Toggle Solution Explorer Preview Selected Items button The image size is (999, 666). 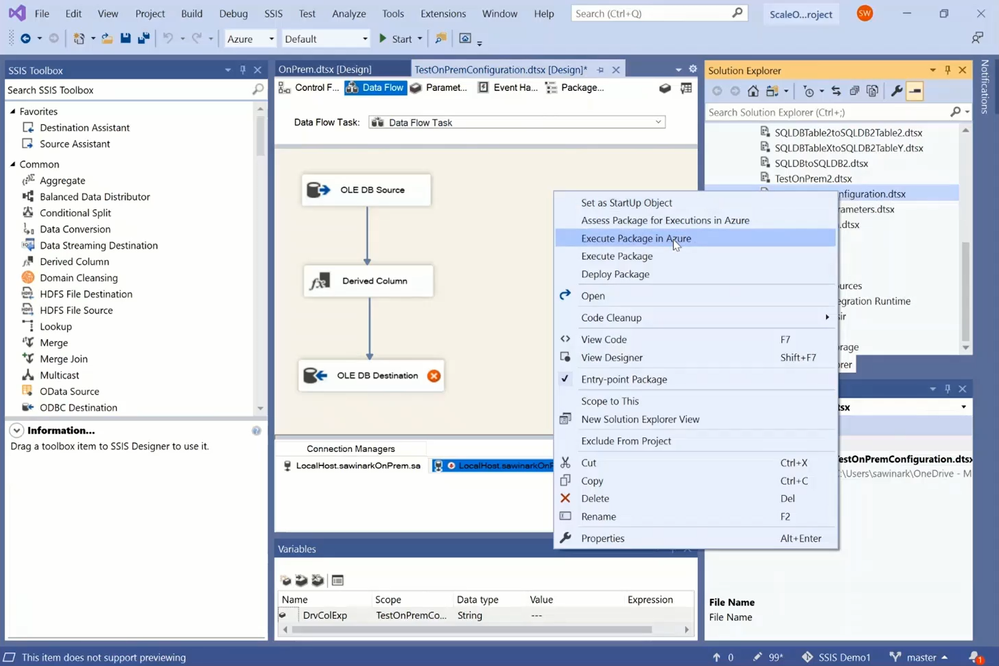(x=914, y=91)
